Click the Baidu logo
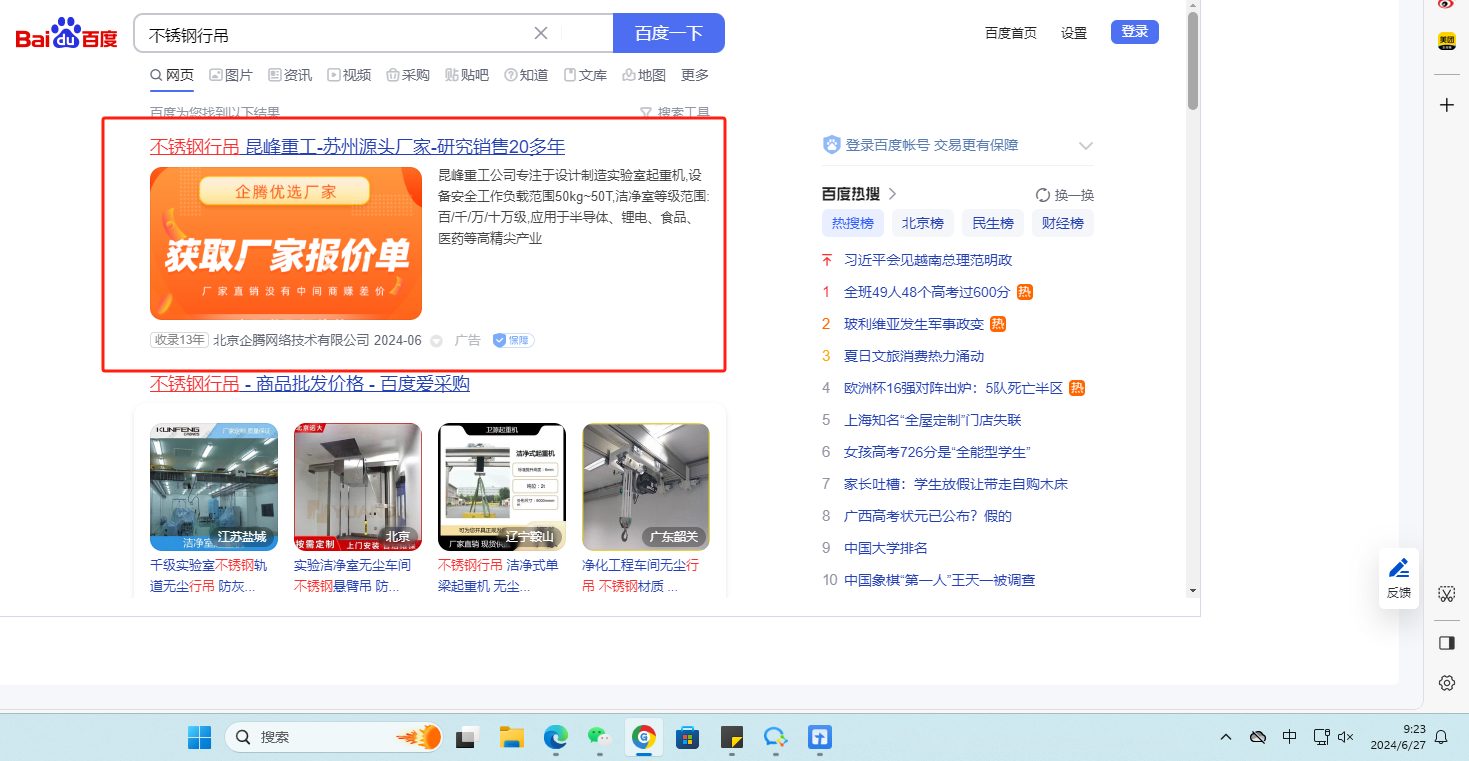1469x761 pixels. [66, 35]
